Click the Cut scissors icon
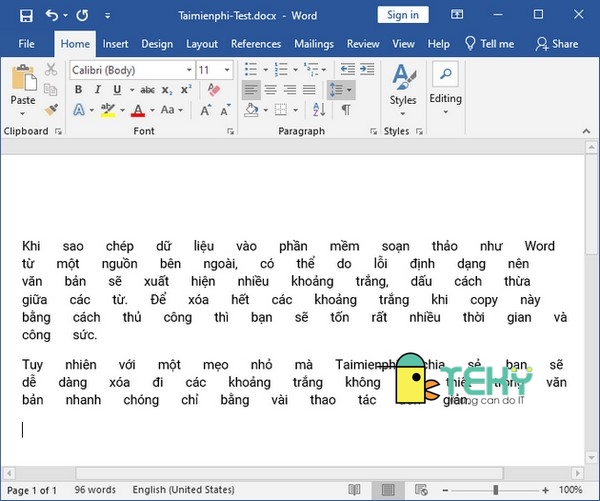This screenshot has width=600, height=501. (51, 70)
